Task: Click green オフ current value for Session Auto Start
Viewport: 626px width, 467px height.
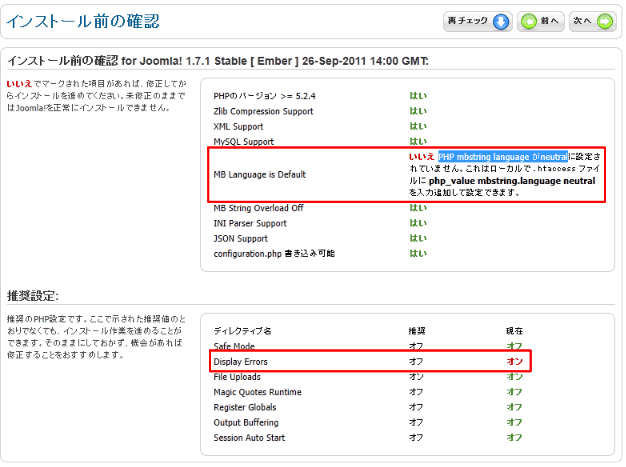Action: click(515, 437)
